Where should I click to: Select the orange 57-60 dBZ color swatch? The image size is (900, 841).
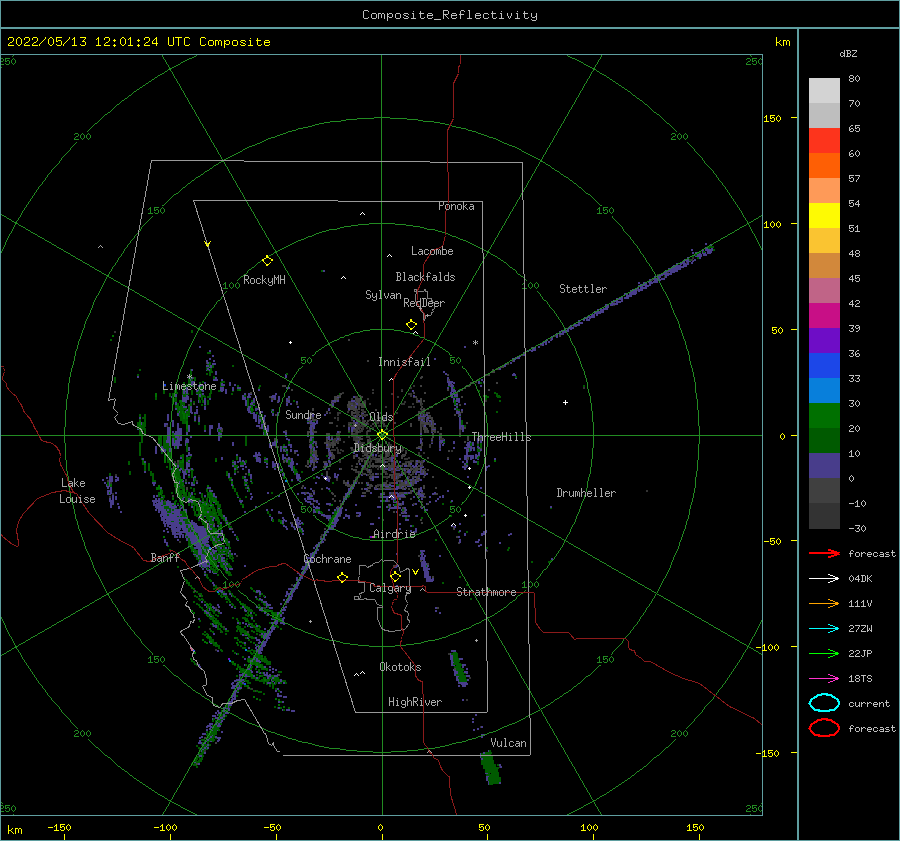pos(824,165)
